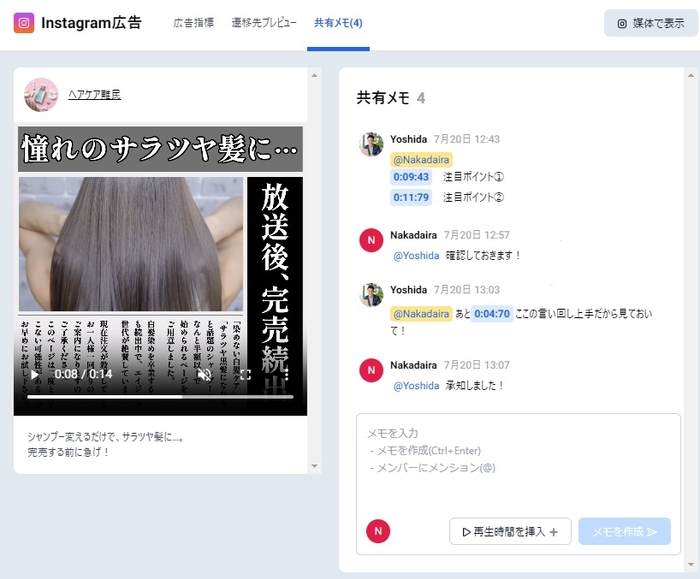Click the メモを作成 submit button

click(x=624, y=531)
